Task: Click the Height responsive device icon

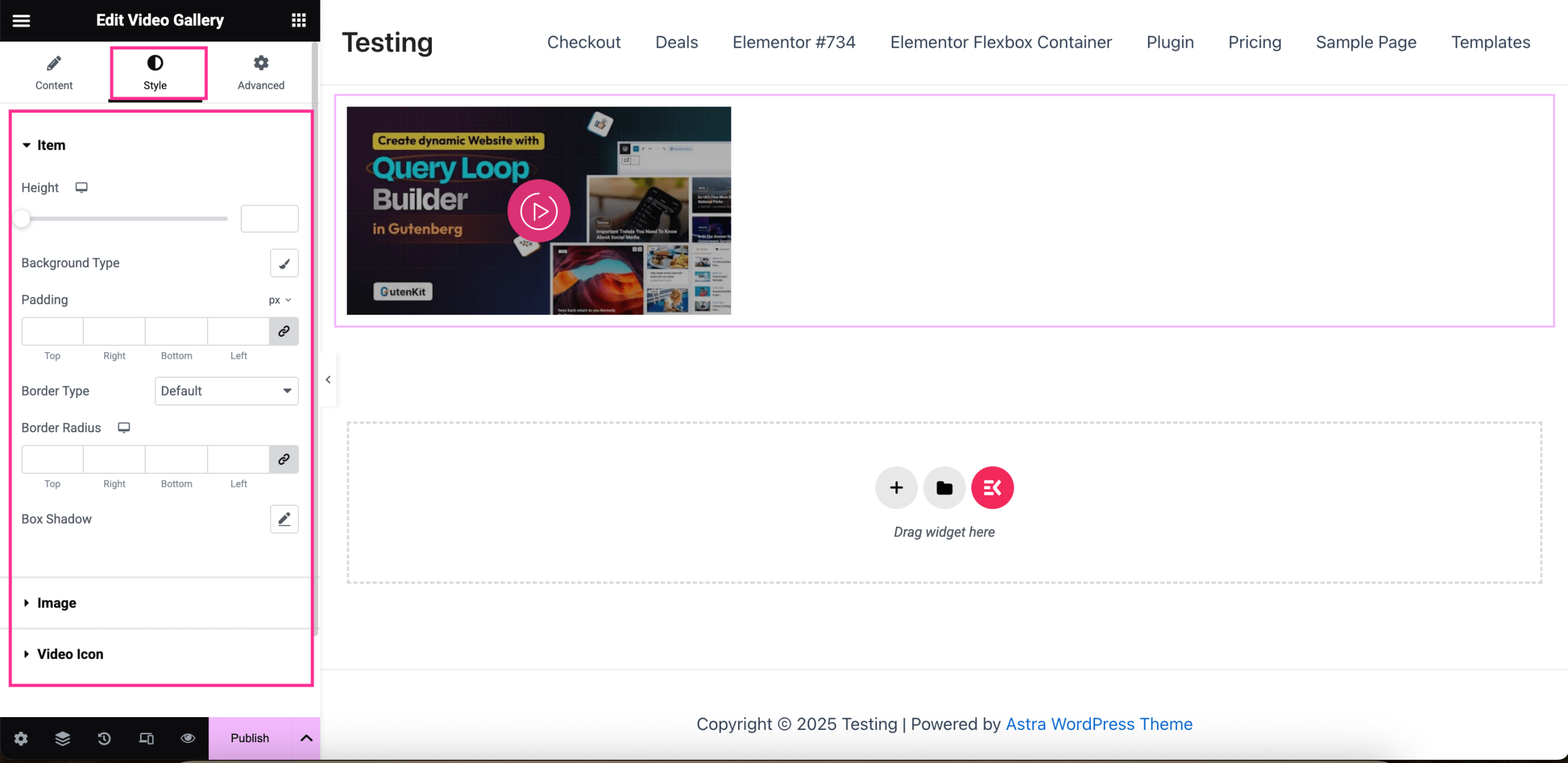Action: click(81, 187)
